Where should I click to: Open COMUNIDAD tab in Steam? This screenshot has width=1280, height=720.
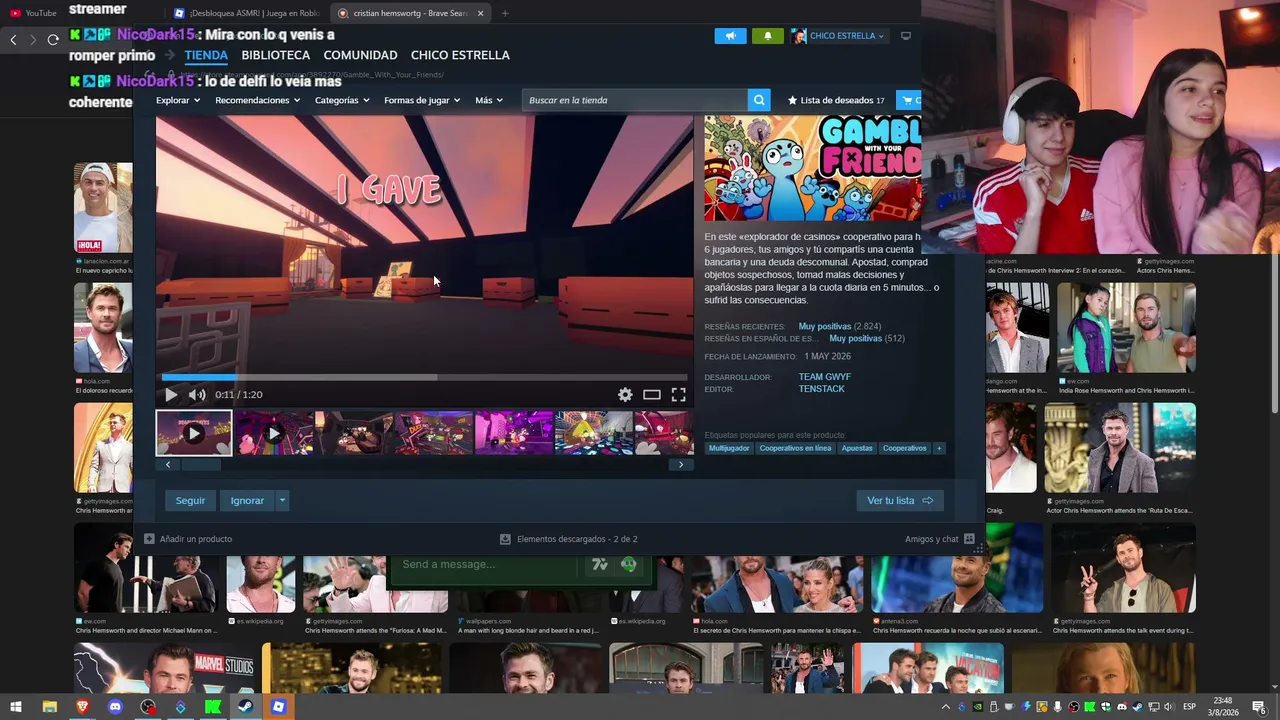coord(360,55)
